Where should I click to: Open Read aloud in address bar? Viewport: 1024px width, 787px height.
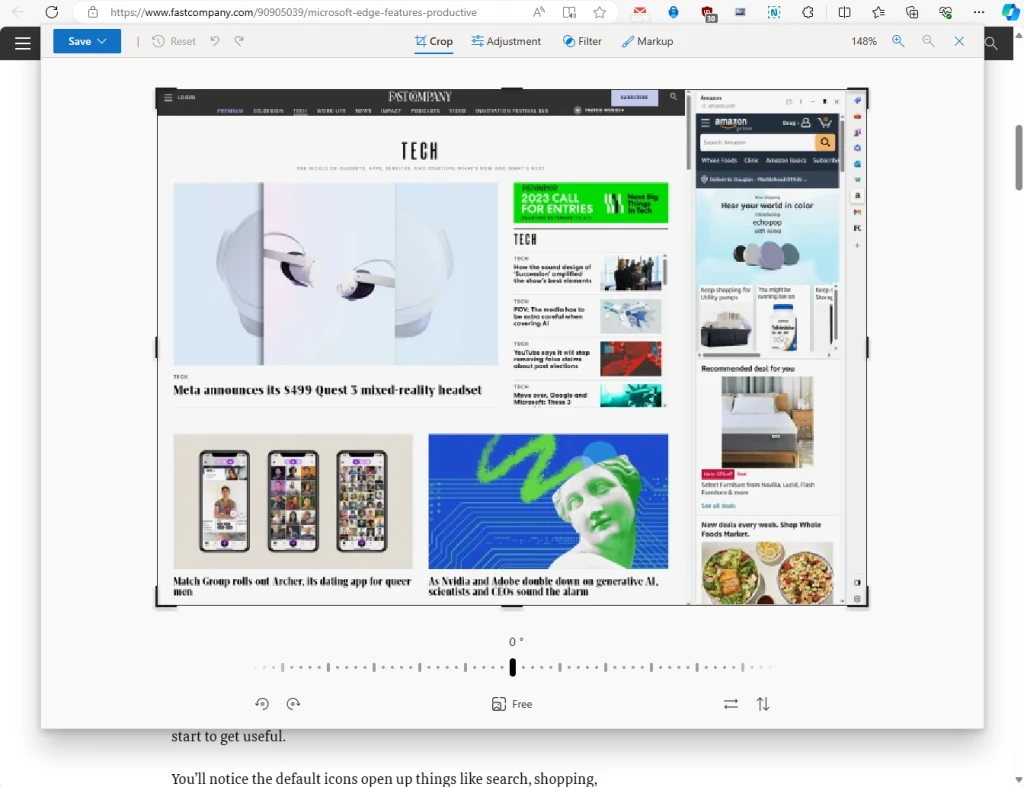[x=539, y=12]
